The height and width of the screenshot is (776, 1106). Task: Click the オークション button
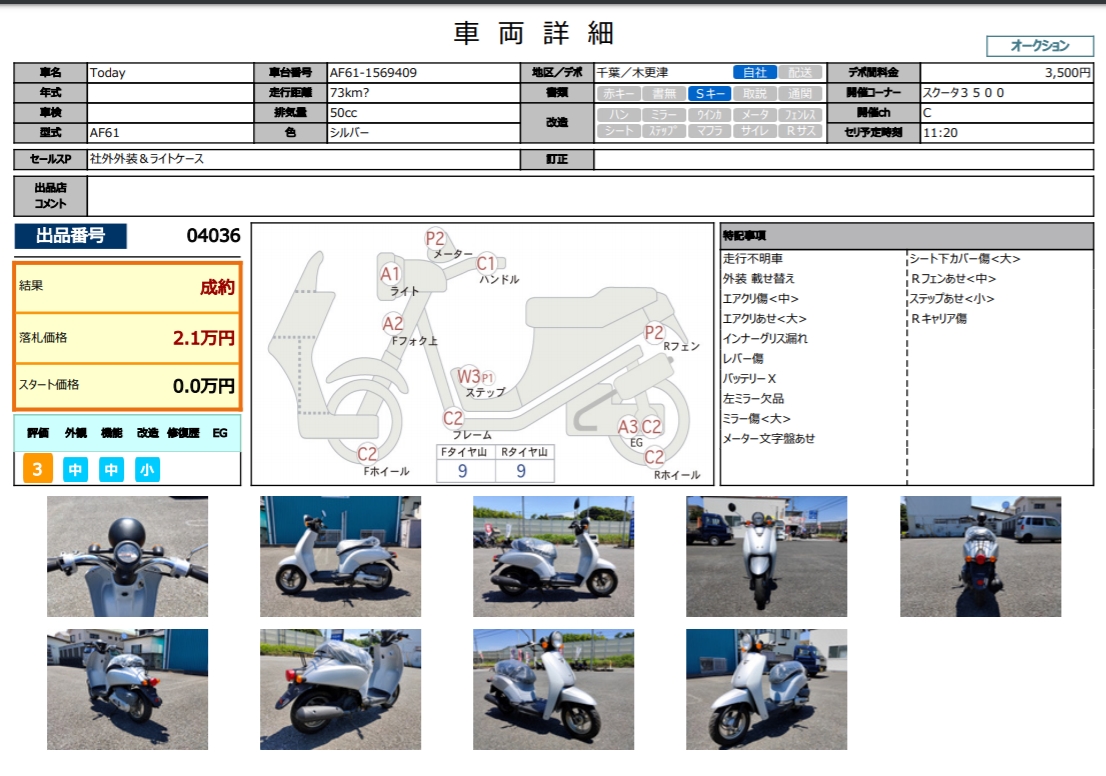click(1040, 46)
